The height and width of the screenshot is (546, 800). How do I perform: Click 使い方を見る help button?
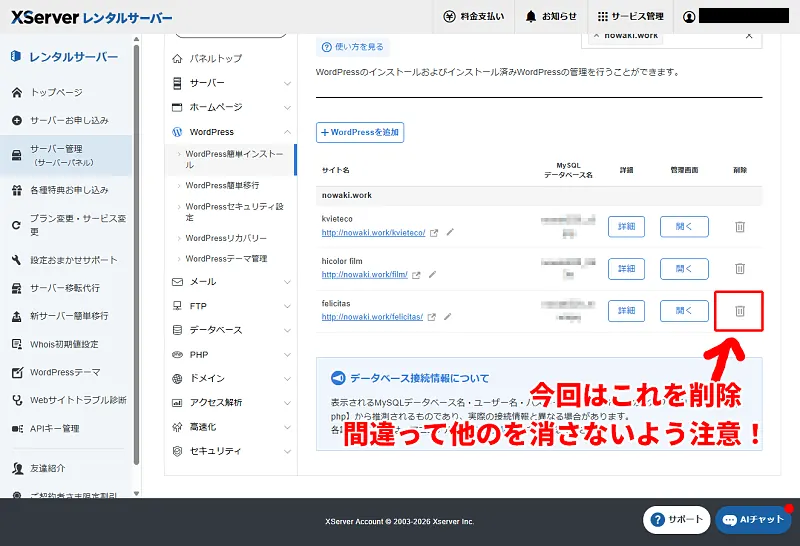point(353,47)
